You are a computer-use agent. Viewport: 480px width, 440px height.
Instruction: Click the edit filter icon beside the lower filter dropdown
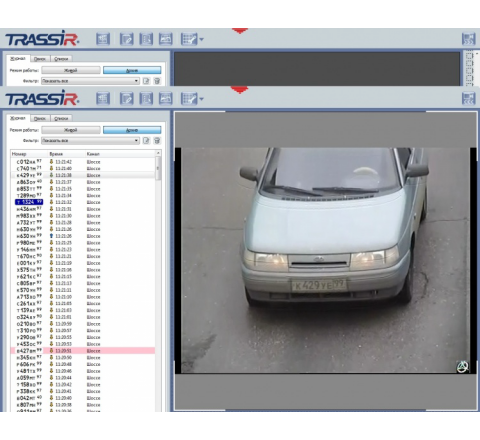tap(146, 140)
